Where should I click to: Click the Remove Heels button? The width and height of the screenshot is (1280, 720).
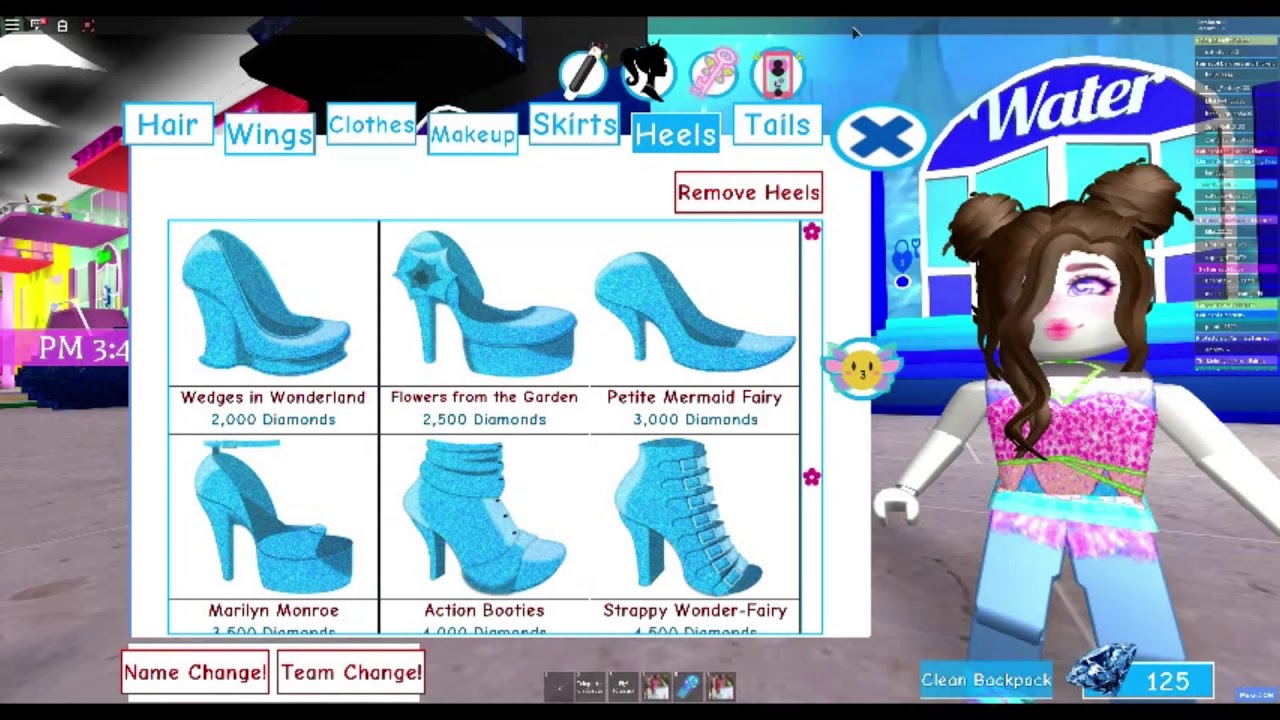748,193
